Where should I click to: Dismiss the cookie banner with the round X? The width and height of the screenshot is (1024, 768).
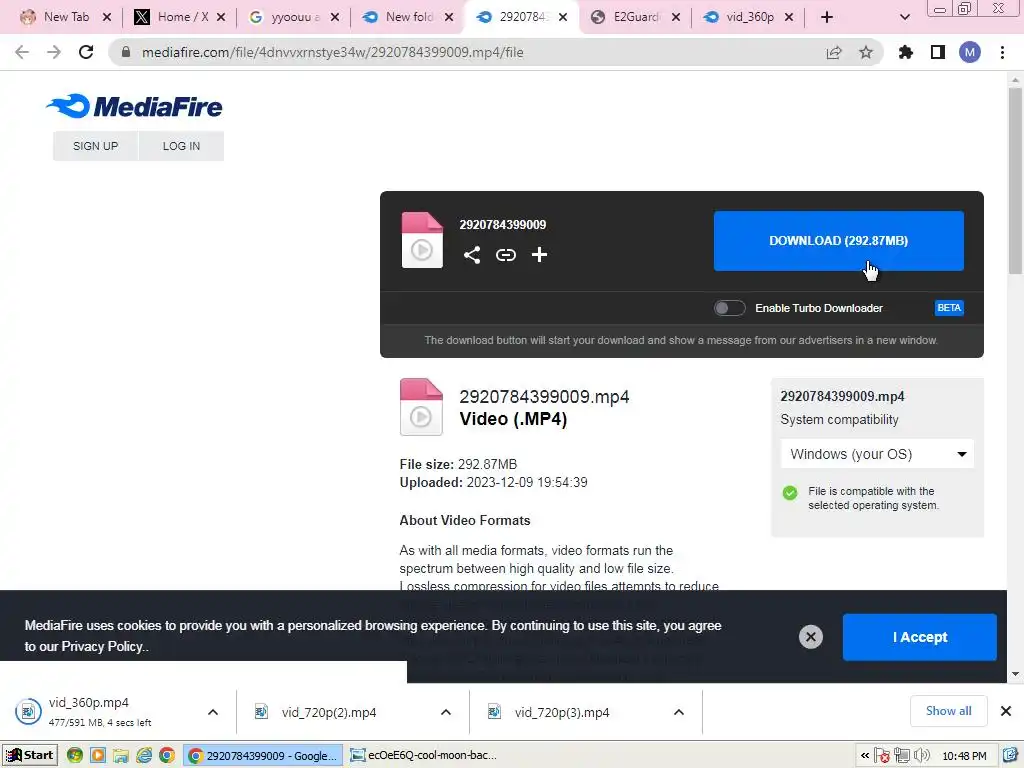tap(810, 637)
